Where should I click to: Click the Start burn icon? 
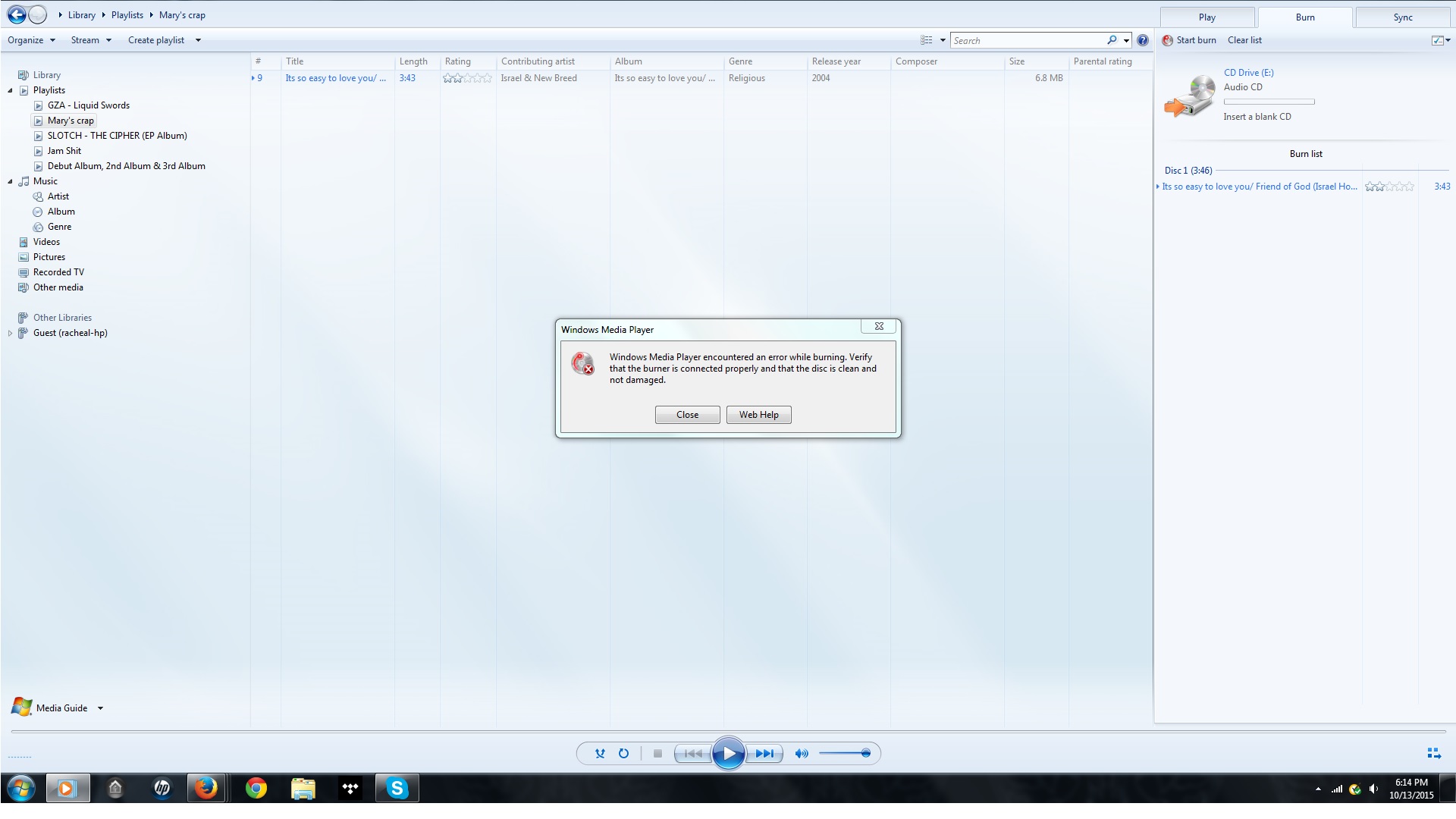(1168, 40)
